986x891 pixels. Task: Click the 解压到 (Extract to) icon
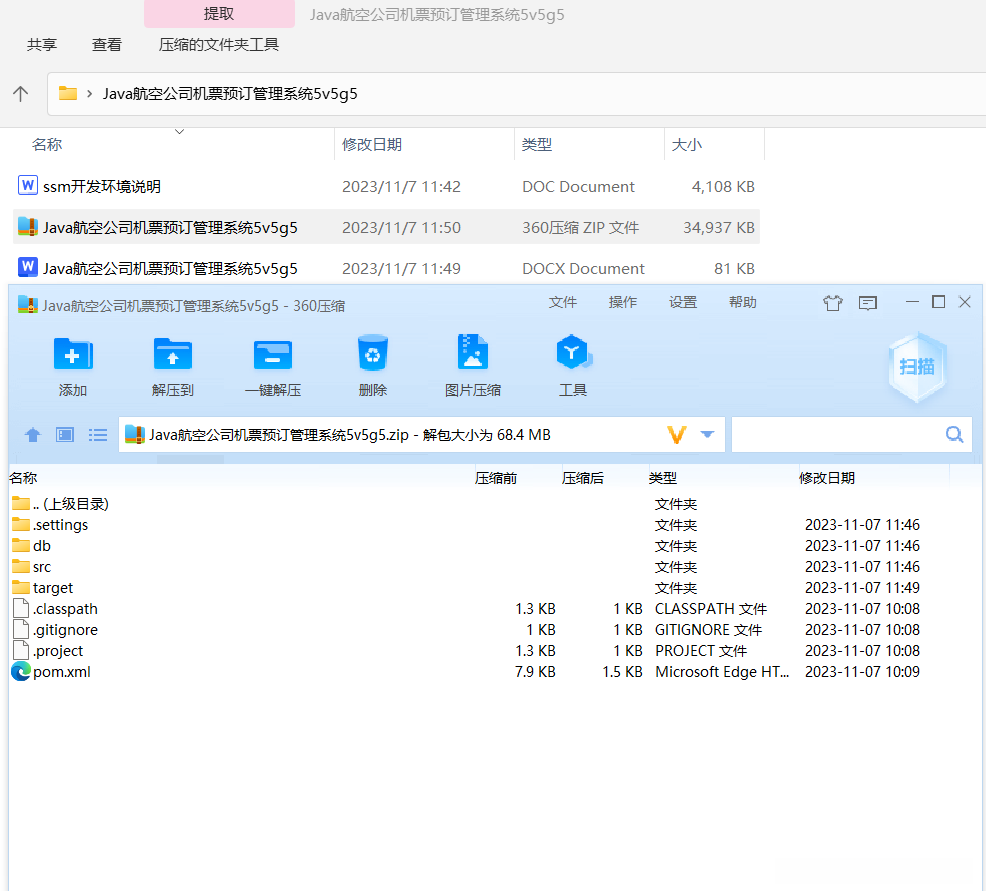(172, 354)
